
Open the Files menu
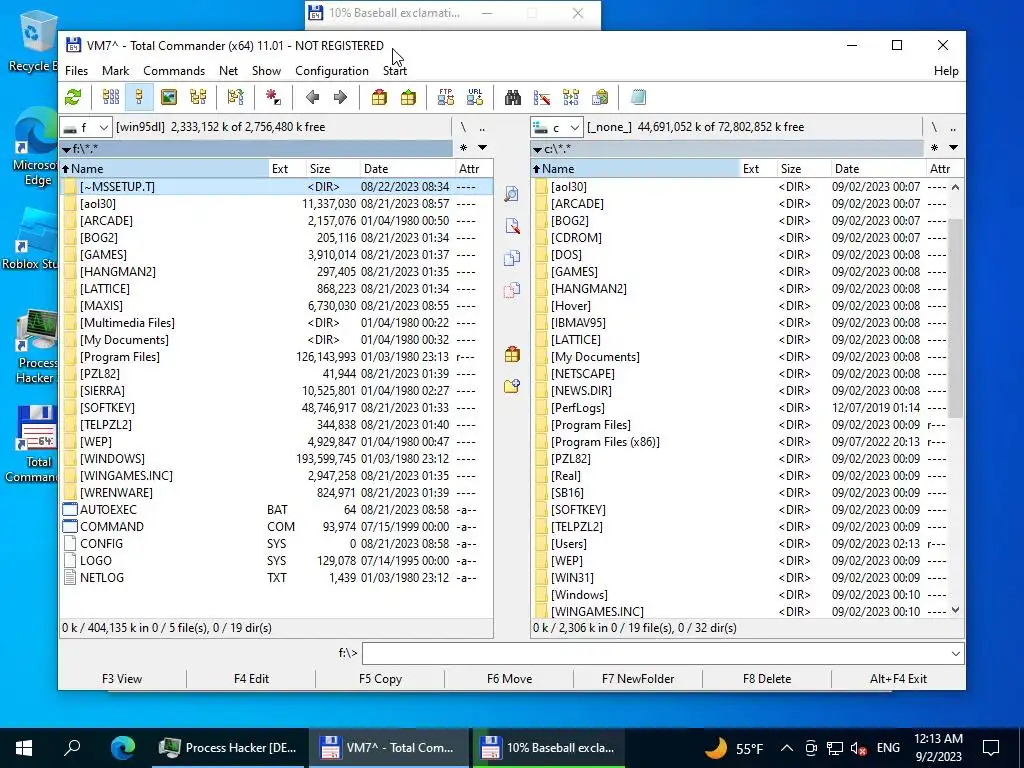point(76,71)
